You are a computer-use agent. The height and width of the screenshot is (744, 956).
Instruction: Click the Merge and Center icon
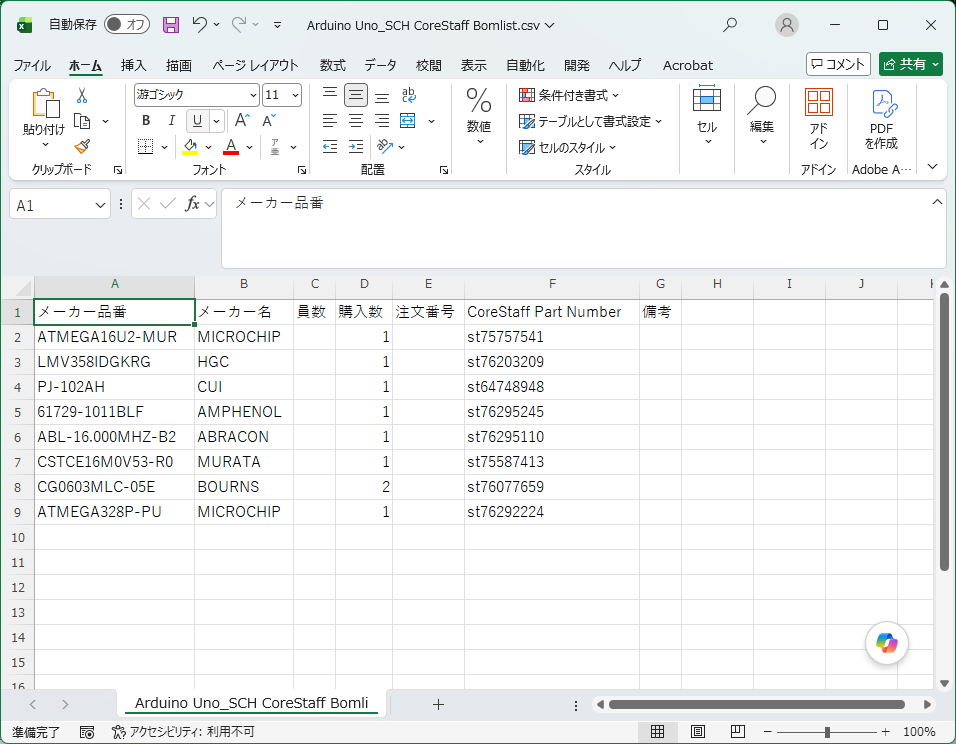coord(408,121)
